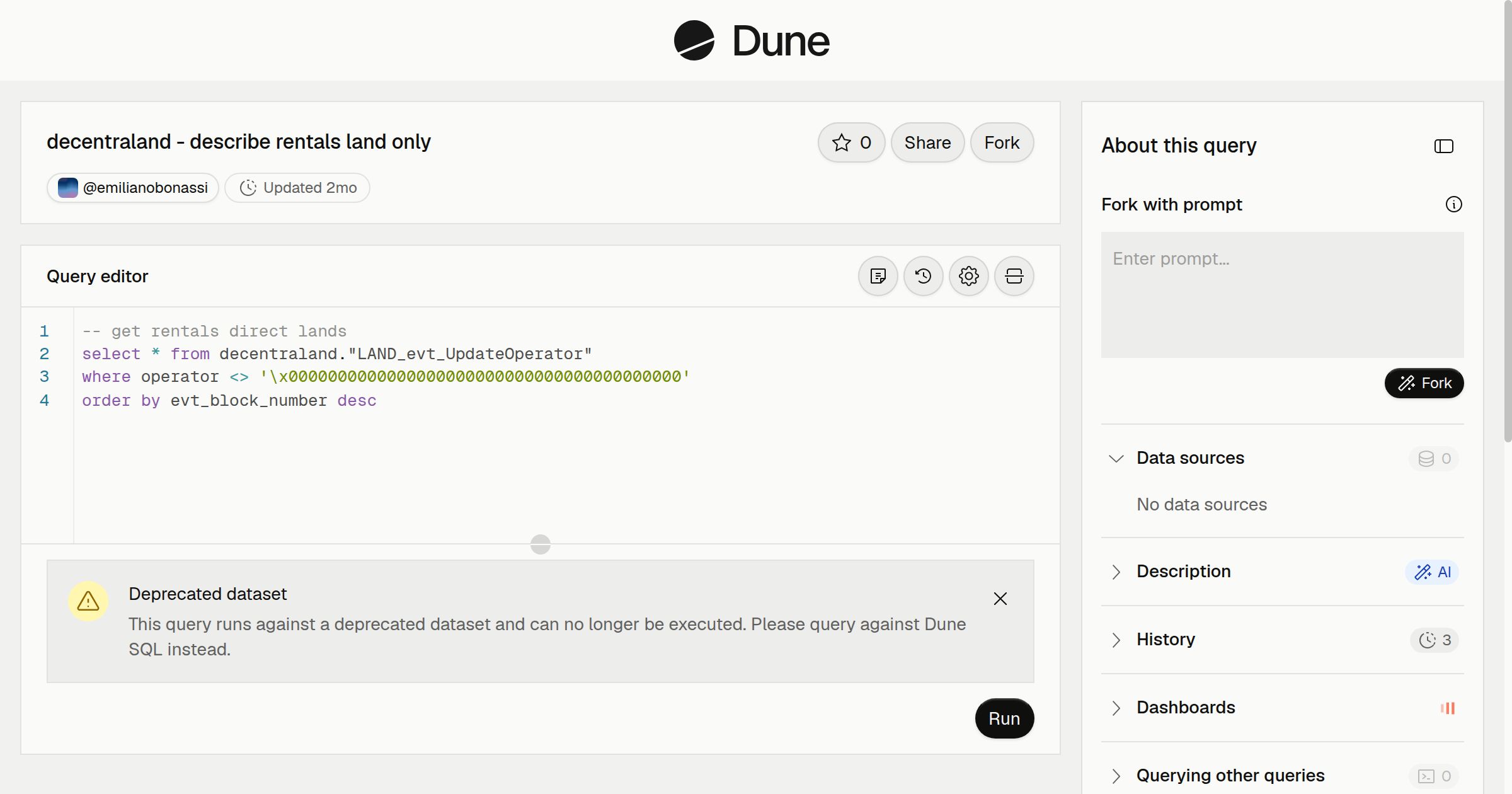The image size is (1512, 794).
Task: Click the deprecated dataset warning icon
Action: [x=88, y=601]
